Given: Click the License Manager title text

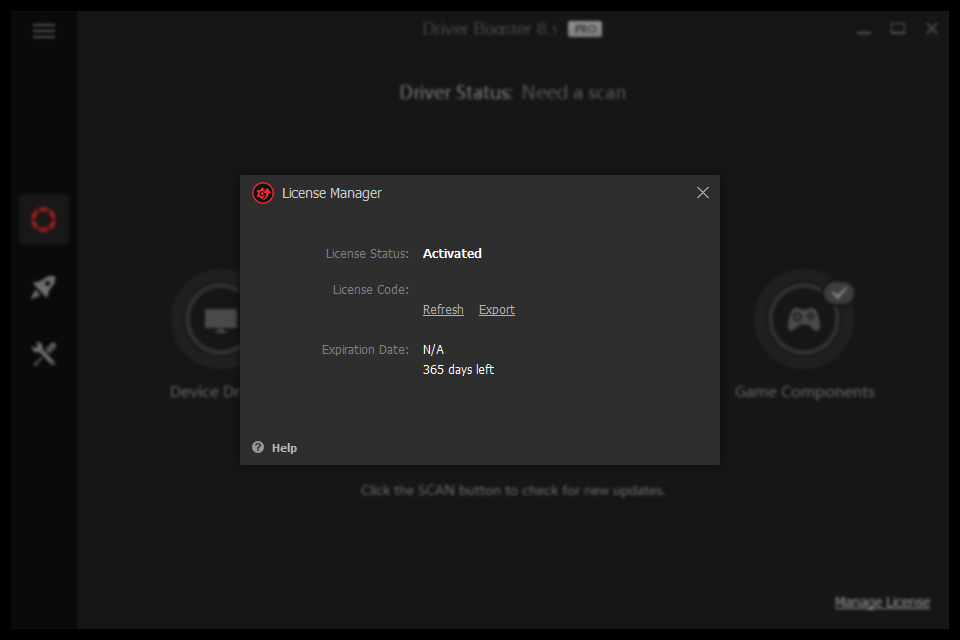Looking at the screenshot, I should pos(331,194).
